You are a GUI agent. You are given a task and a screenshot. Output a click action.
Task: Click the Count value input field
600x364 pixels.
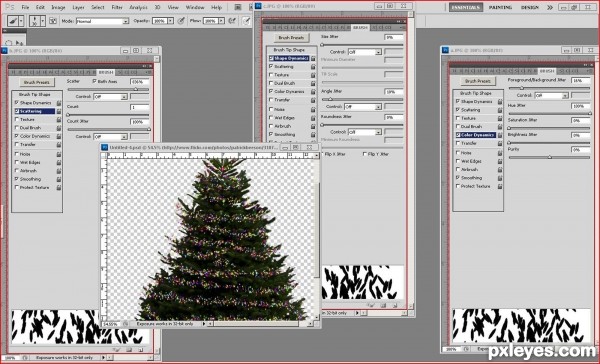[140, 107]
